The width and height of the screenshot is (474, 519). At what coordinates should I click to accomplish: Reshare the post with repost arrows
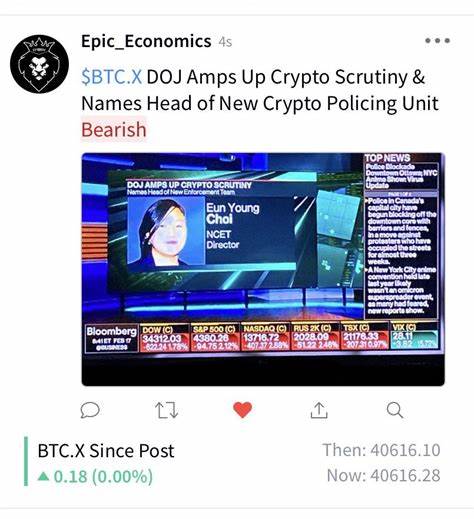tap(167, 410)
